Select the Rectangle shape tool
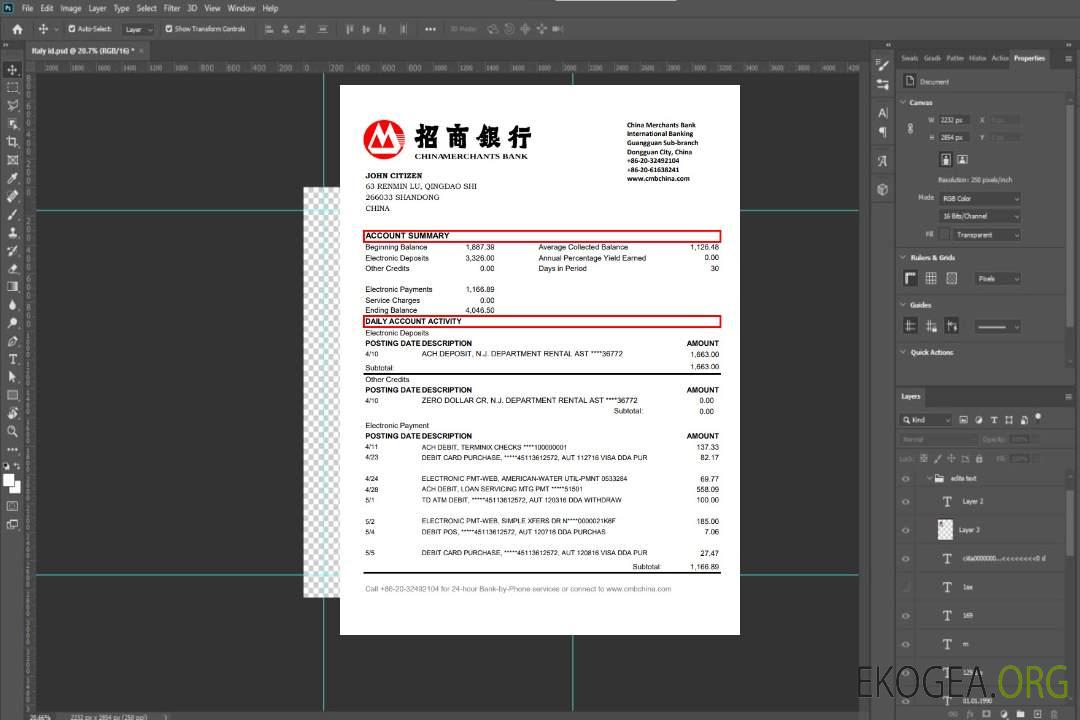 (x=12, y=395)
